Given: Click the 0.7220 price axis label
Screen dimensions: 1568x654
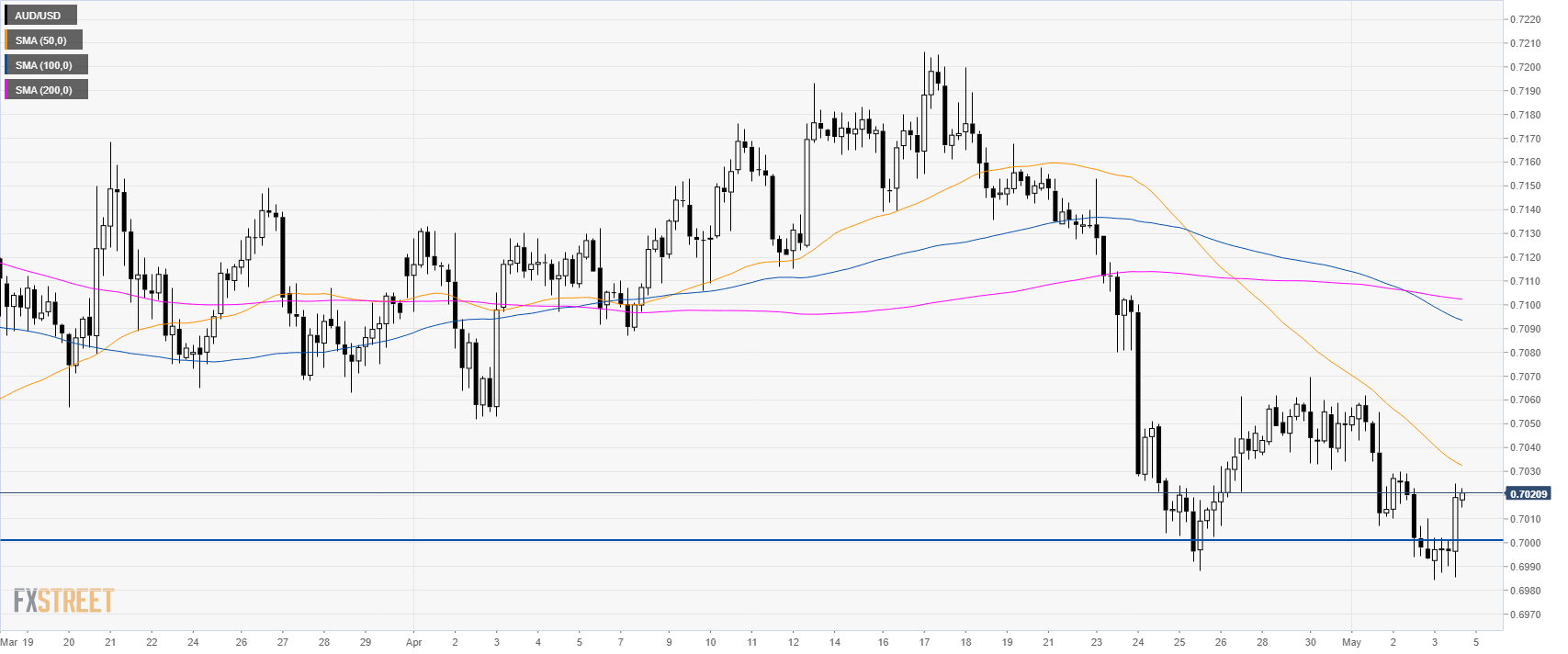Looking at the screenshot, I should coord(1525,19).
